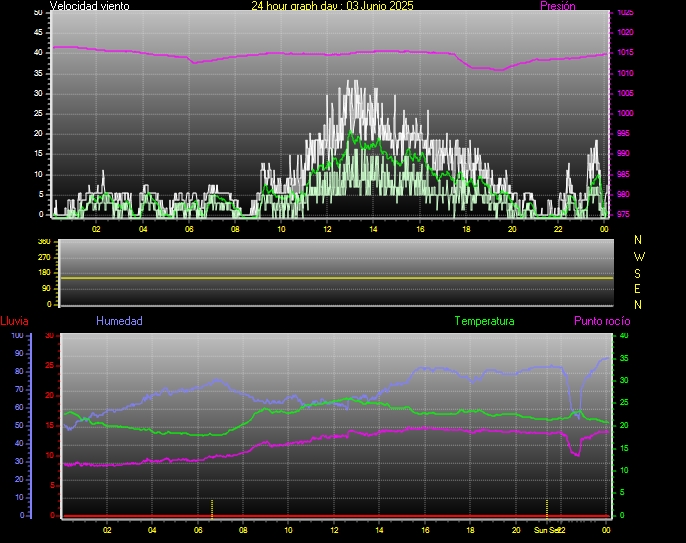This screenshot has height=543, width=686.
Task: Click the "24 hour graph day : 03 Junio 2025" heading
Action: [x=332, y=6]
